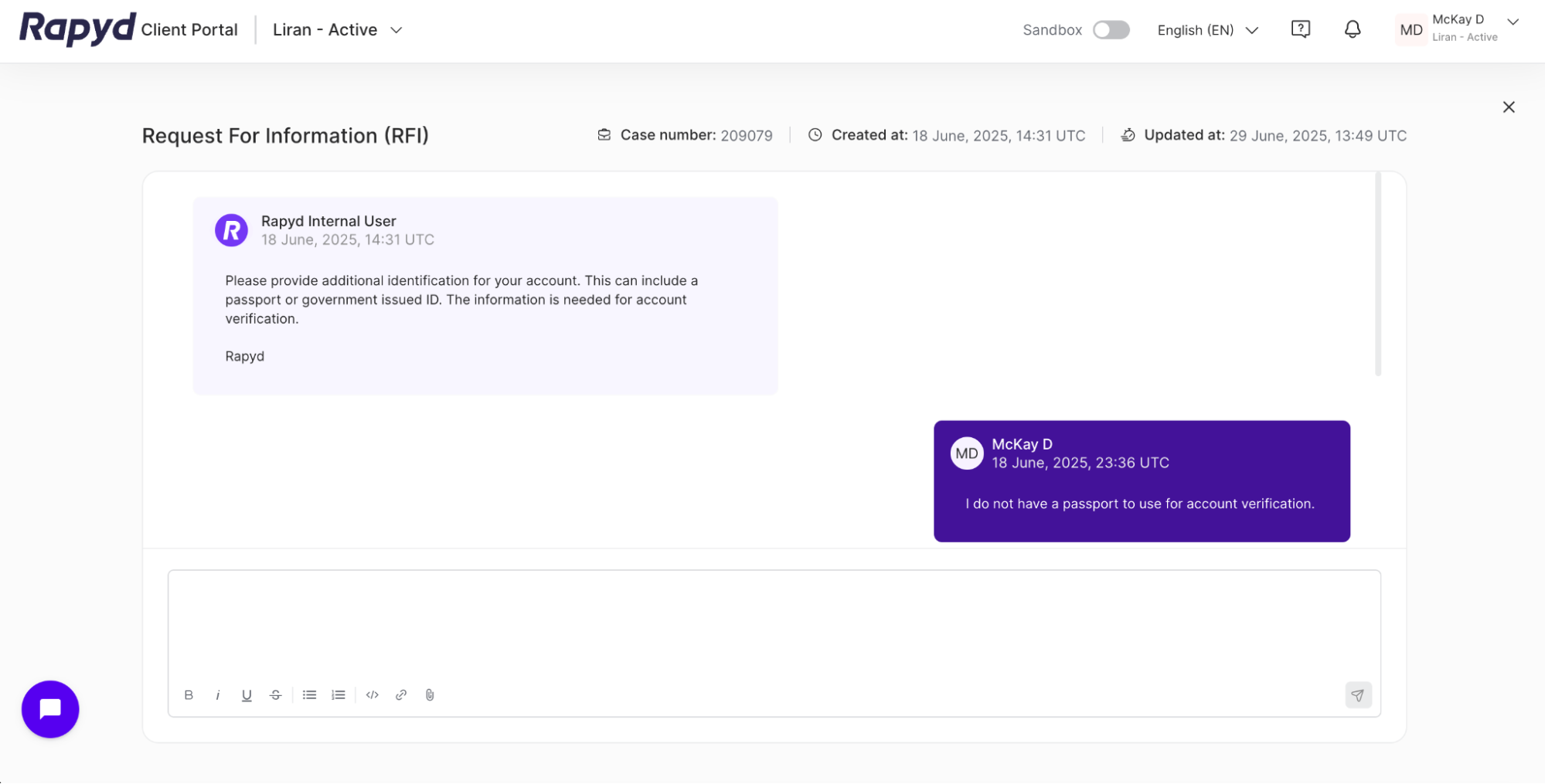
Task: Insert a numbered list
Action: click(338, 694)
